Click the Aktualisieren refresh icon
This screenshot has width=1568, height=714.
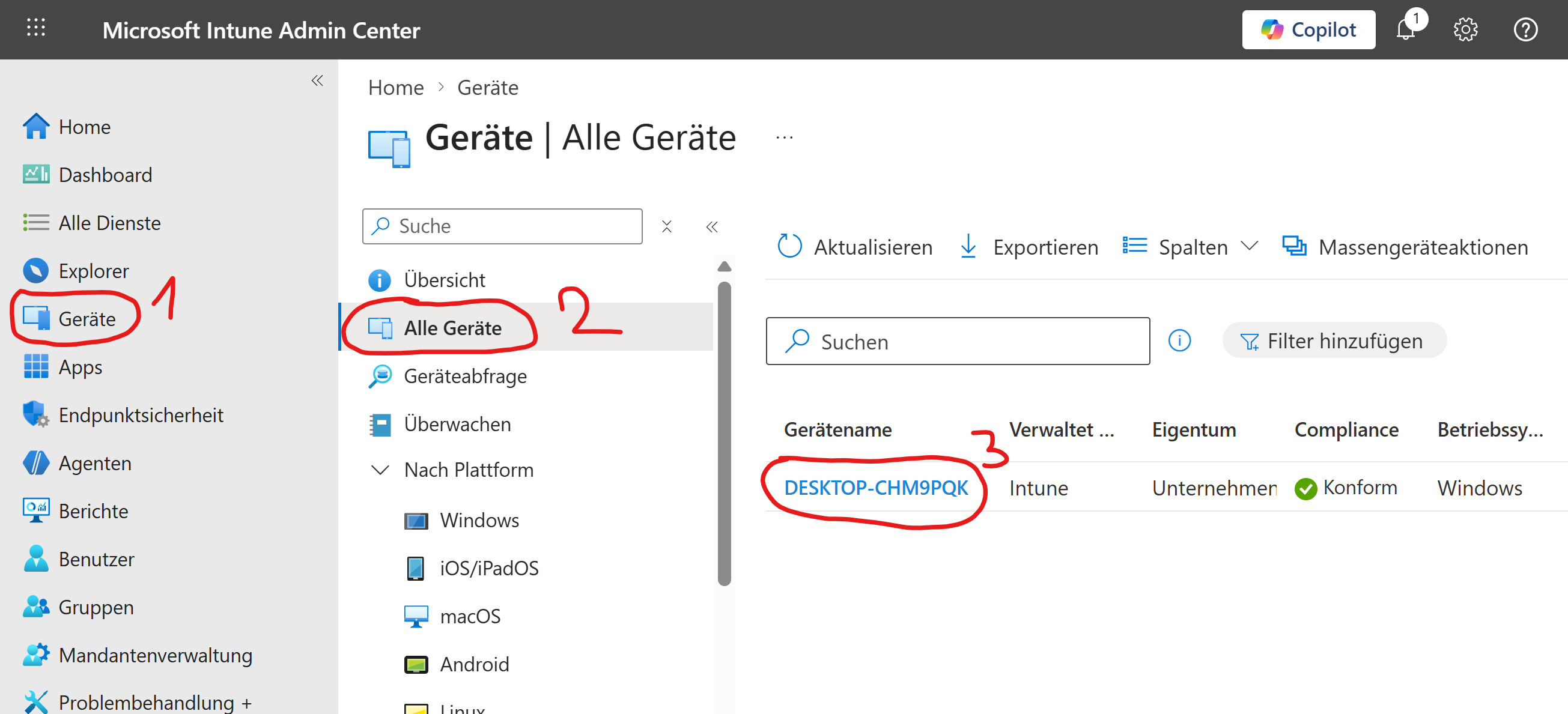pyautogui.click(x=789, y=247)
